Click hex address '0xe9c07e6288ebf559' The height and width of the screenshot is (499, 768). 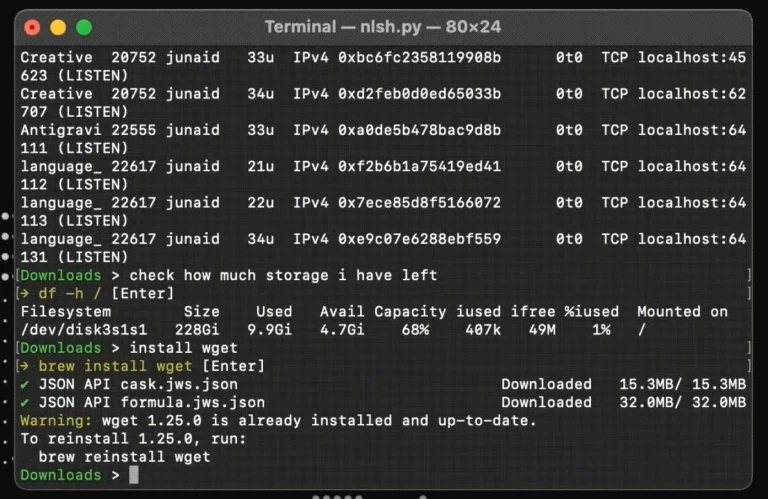[419, 239]
